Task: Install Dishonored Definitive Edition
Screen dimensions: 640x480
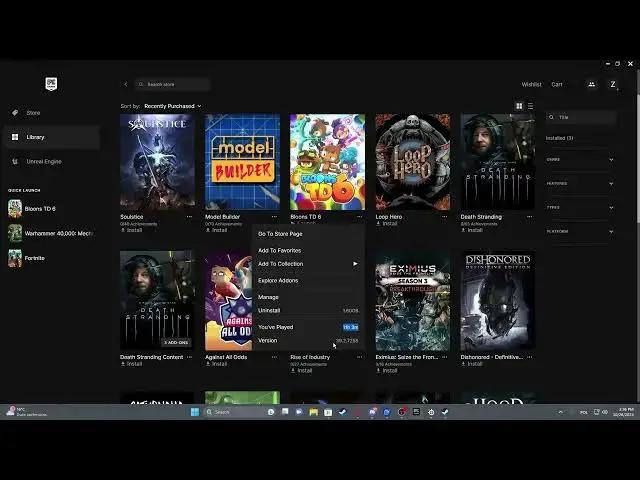Action: tap(472, 364)
